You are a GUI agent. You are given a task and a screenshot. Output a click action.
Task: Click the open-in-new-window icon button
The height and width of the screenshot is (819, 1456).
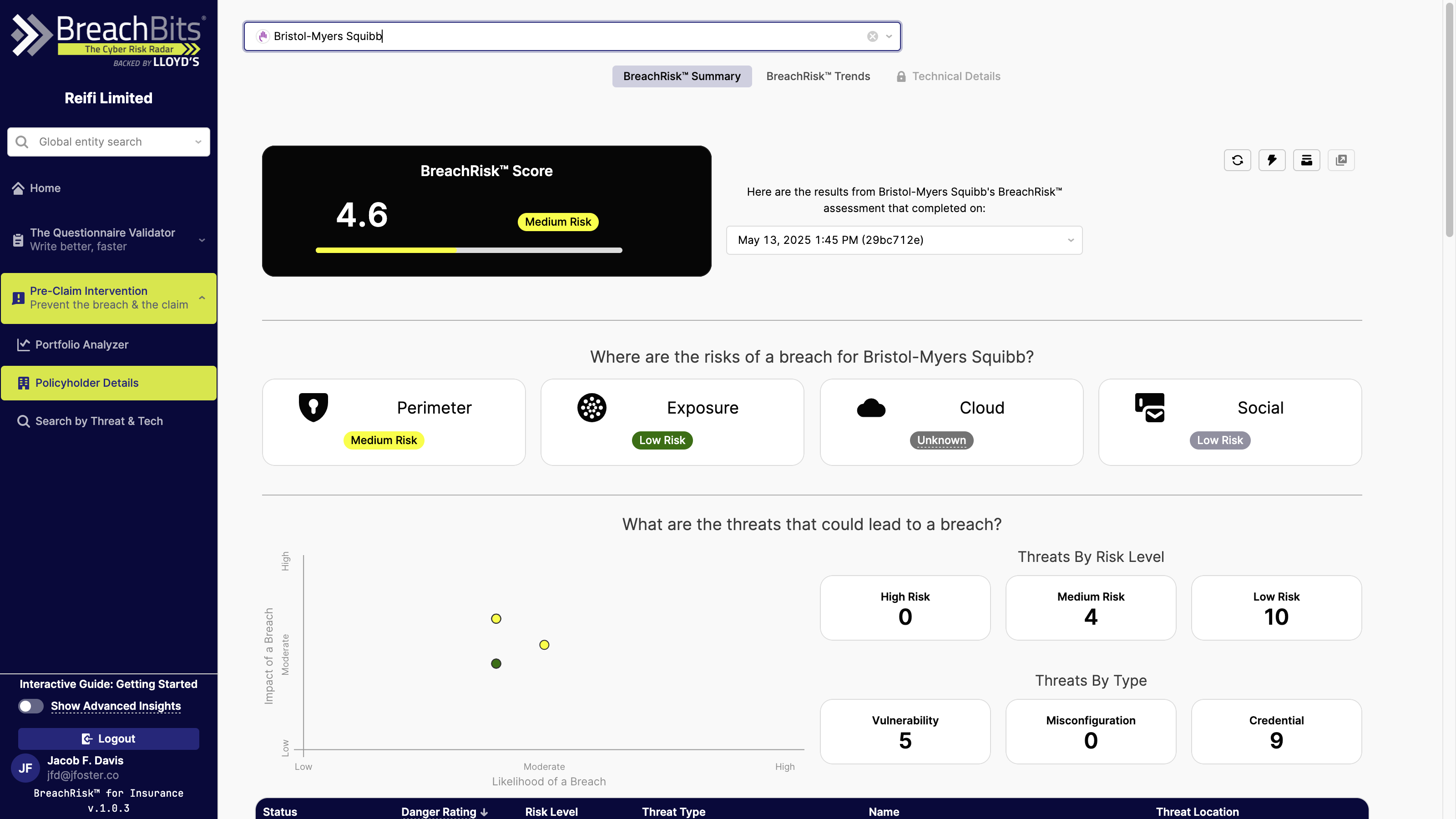coord(1341,160)
